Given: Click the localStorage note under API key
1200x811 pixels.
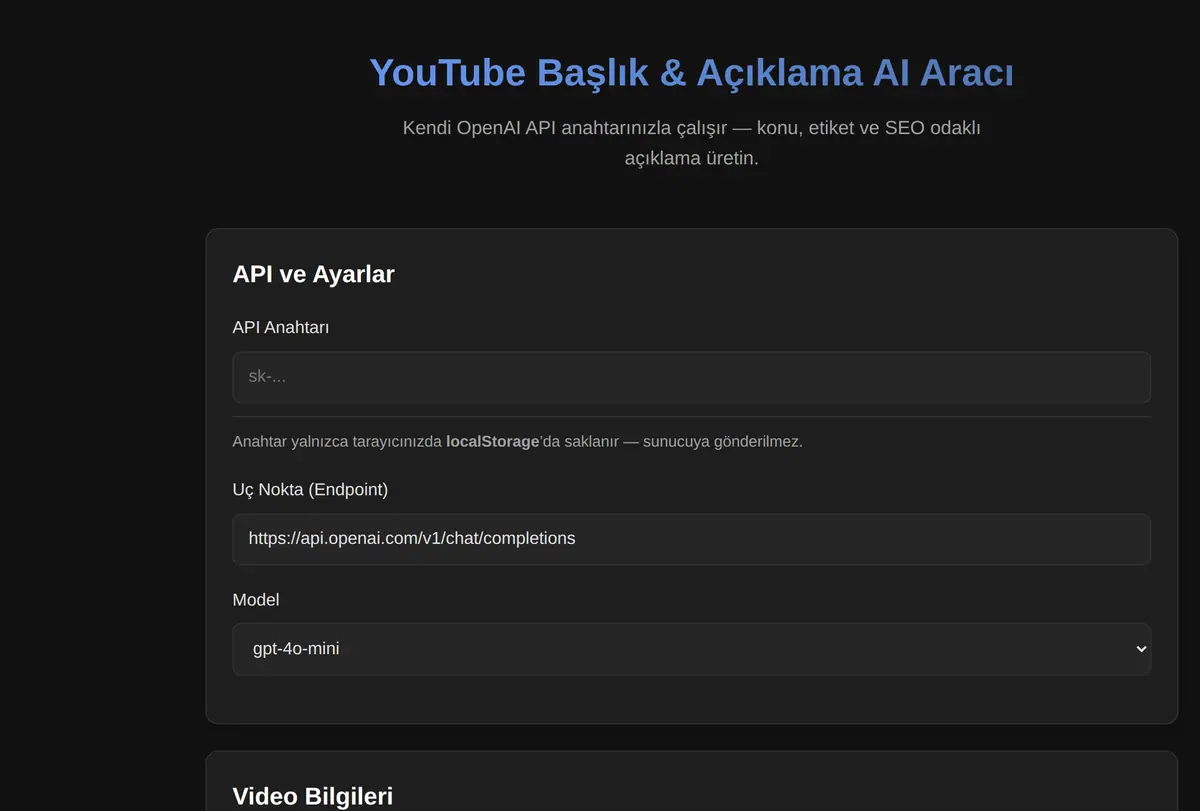Looking at the screenshot, I should point(517,441).
